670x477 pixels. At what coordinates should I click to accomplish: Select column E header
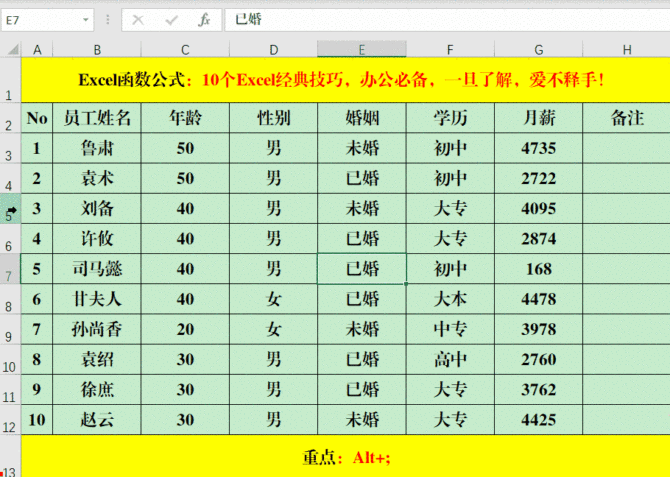point(361,50)
